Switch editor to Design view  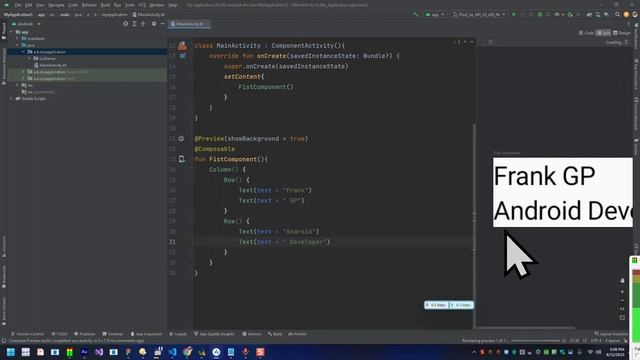[622, 33]
